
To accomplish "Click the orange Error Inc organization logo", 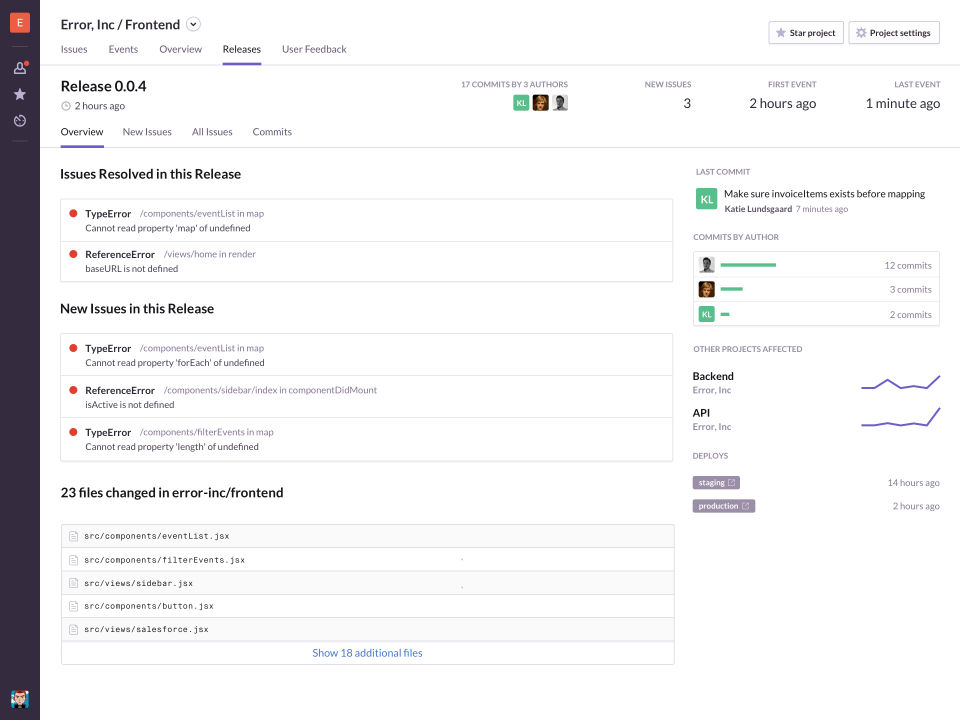I will (x=20, y=24).
